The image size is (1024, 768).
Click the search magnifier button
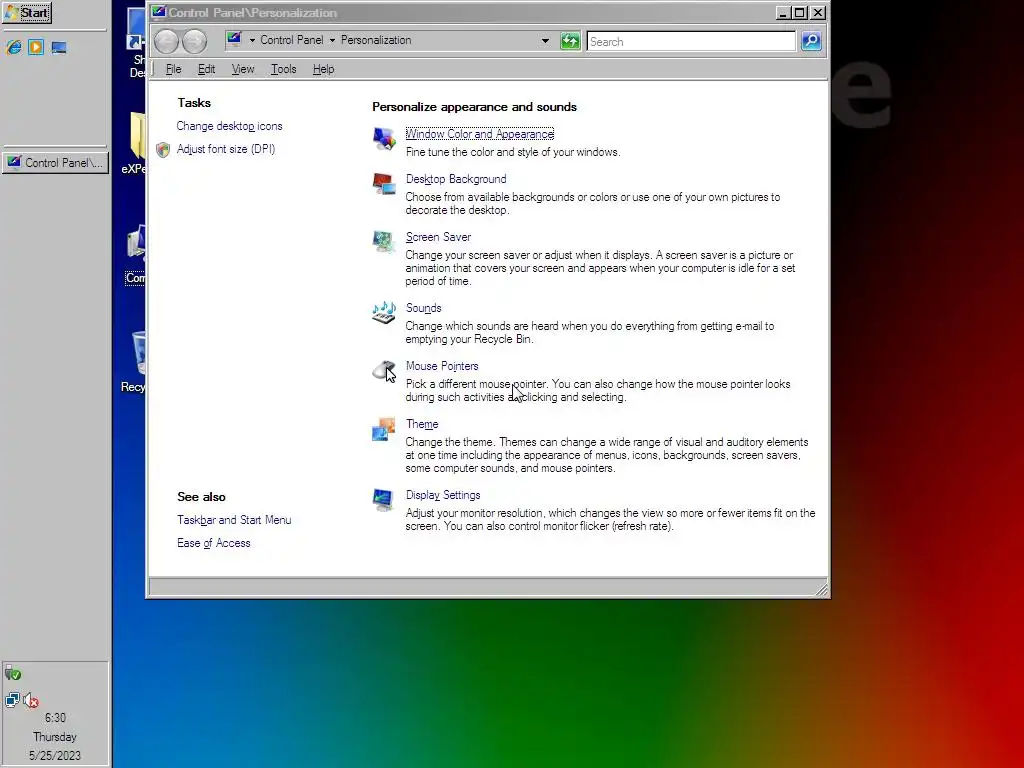pyautogui.click(x=811, y=41)
